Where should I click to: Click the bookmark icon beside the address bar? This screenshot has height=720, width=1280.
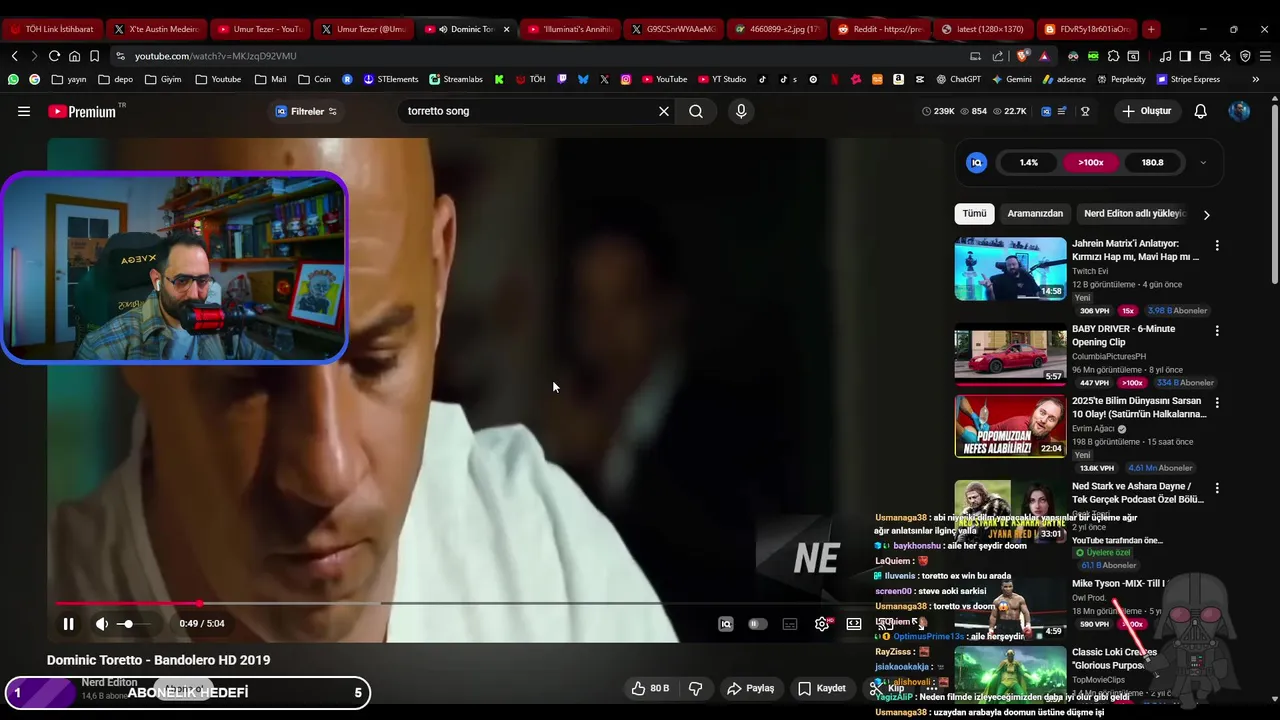point(94,56)
